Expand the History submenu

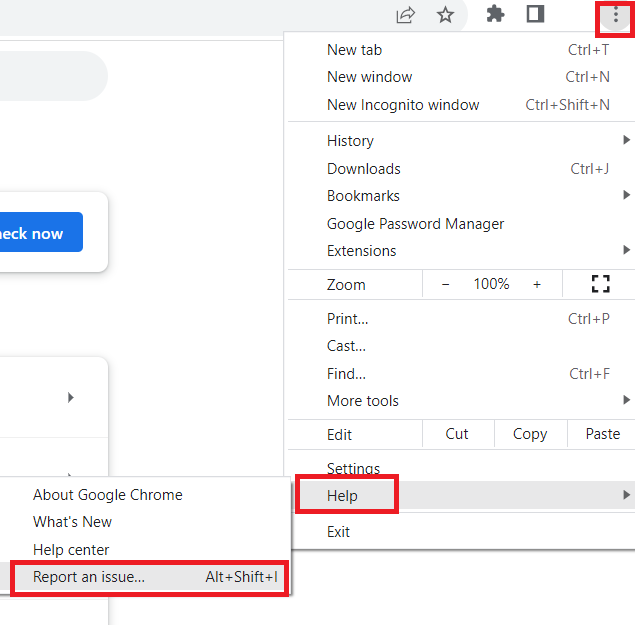tap(460, 141)
